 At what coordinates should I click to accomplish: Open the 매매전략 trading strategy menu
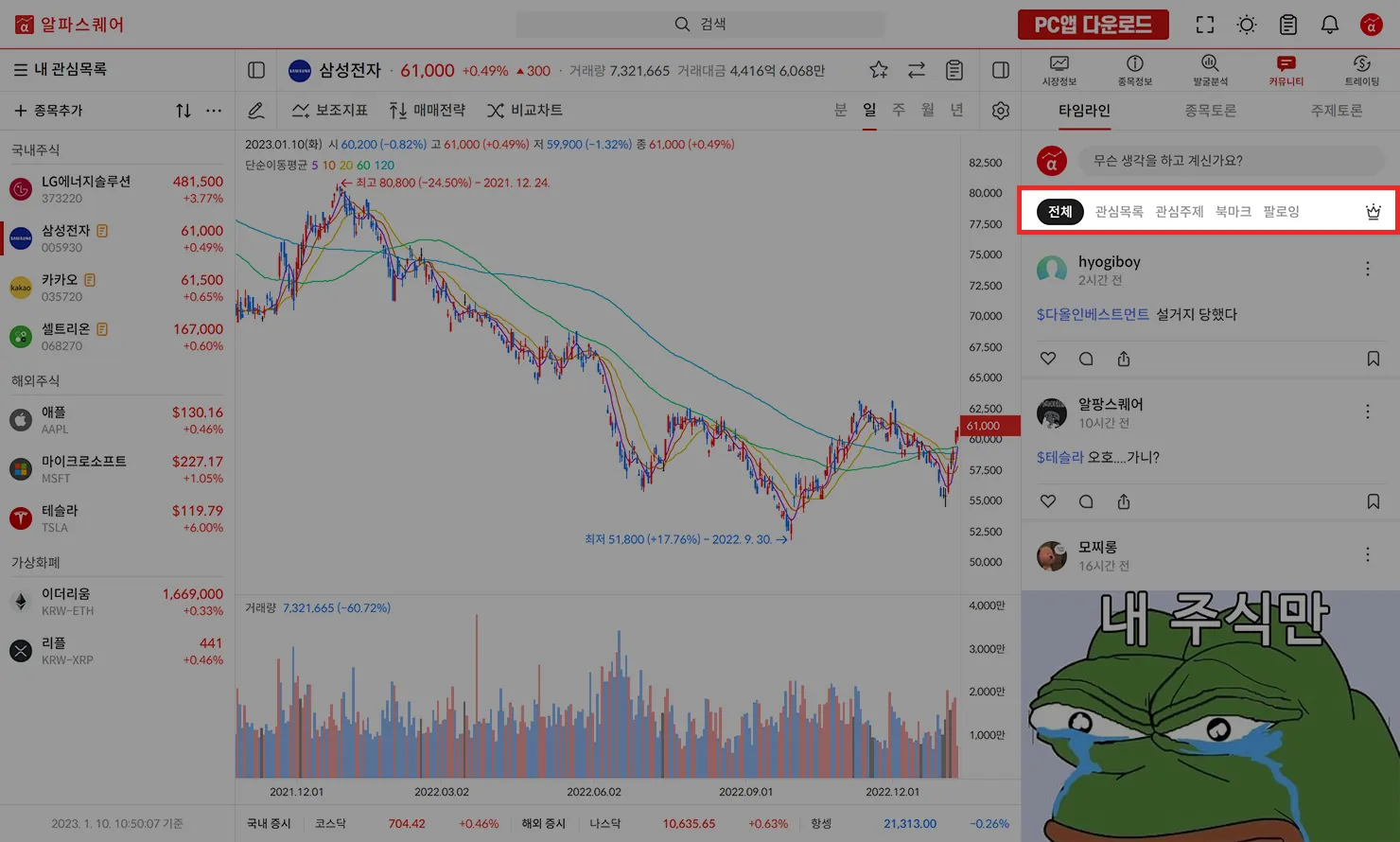point(428,111)
